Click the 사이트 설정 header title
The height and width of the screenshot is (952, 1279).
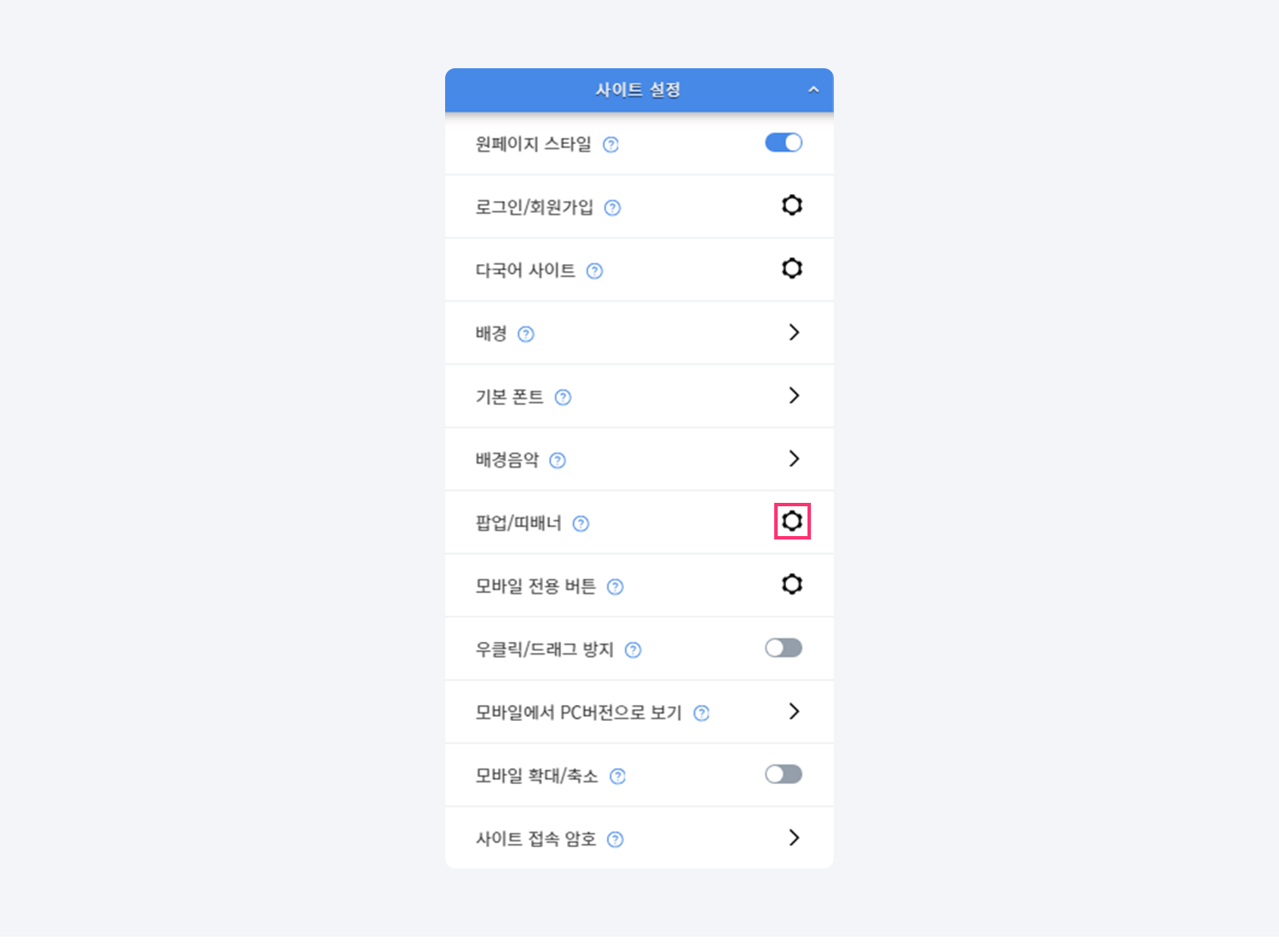638,89
